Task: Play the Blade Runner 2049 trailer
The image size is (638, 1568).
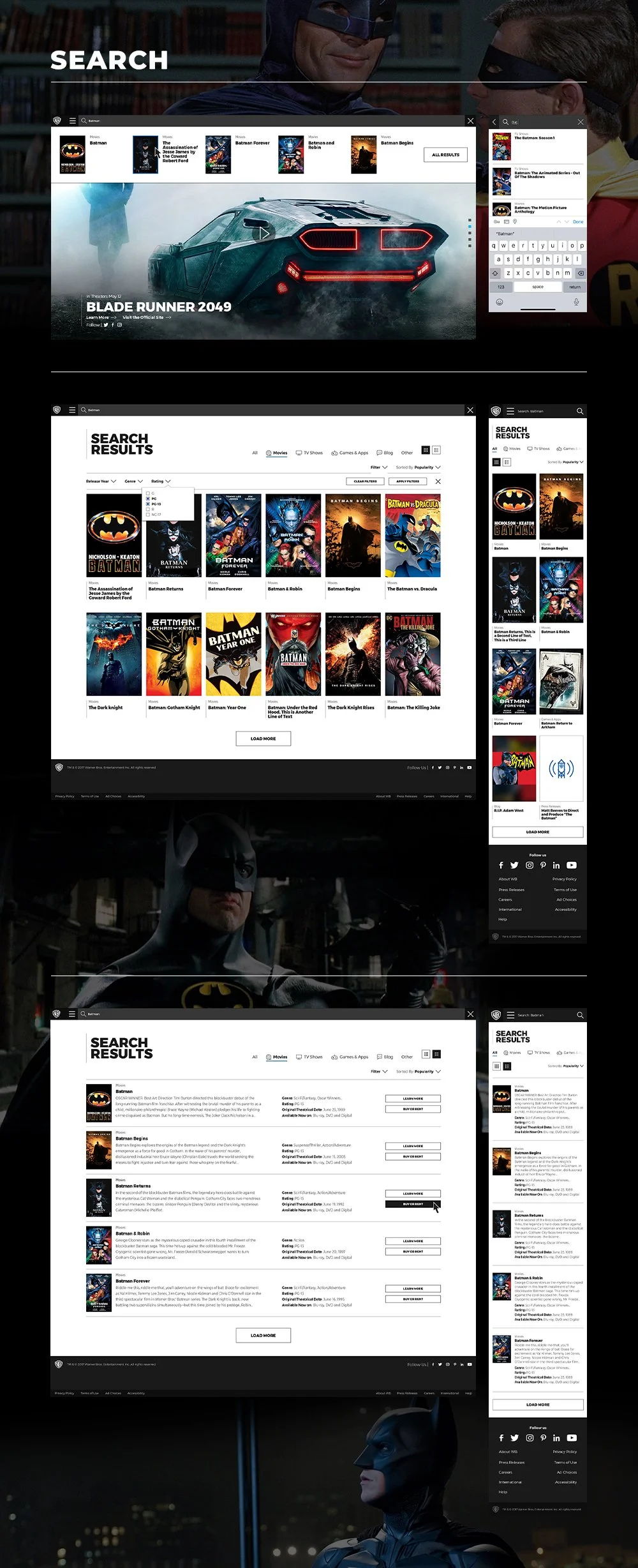Action: [264, 234]
